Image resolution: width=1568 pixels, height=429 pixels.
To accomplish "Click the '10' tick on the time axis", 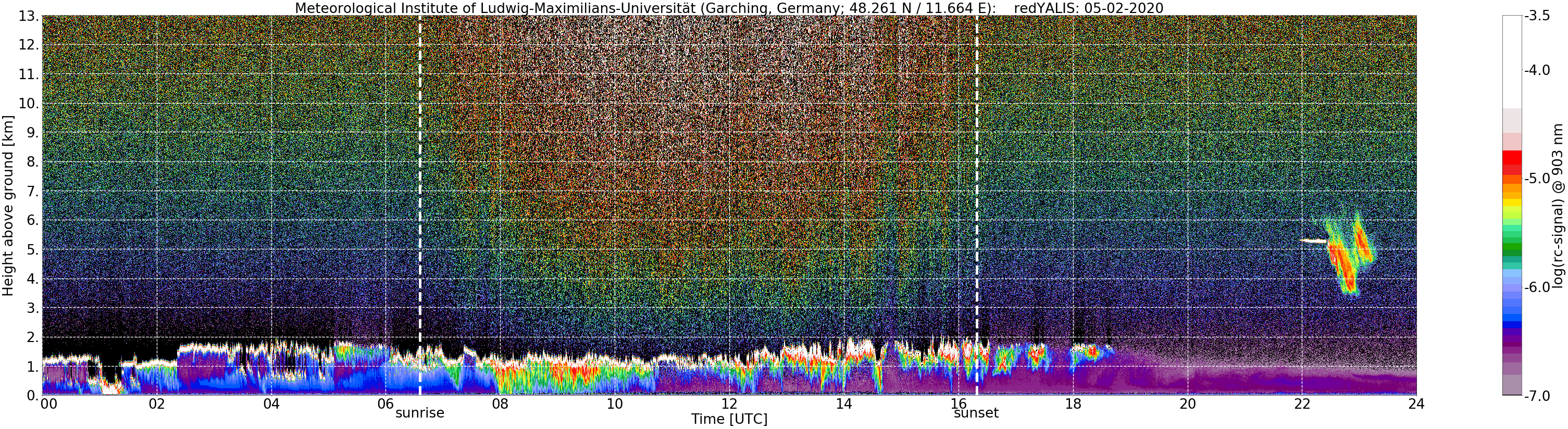I will tap(615, 404).
